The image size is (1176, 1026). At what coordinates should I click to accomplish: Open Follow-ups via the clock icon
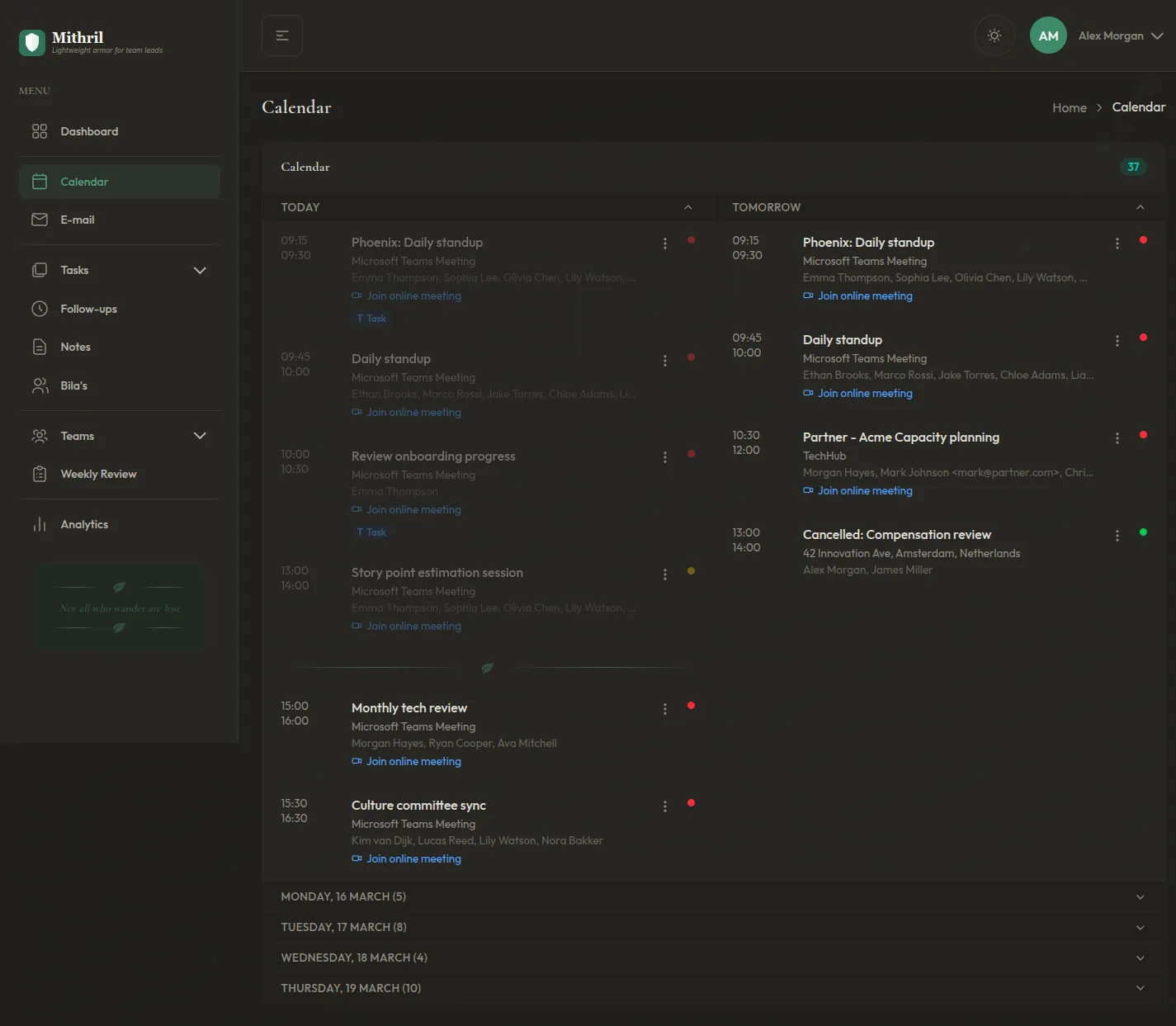40,309
